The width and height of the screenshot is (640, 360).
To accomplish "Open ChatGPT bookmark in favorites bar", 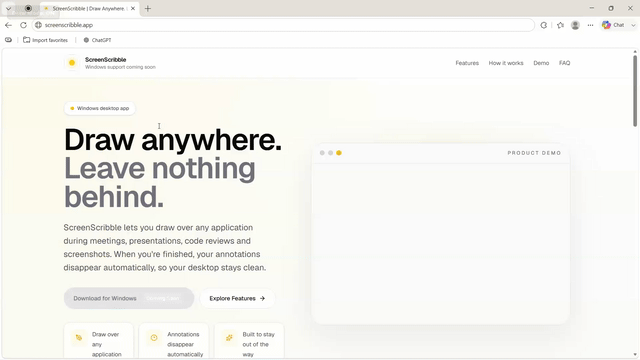I will coord(97,40).
